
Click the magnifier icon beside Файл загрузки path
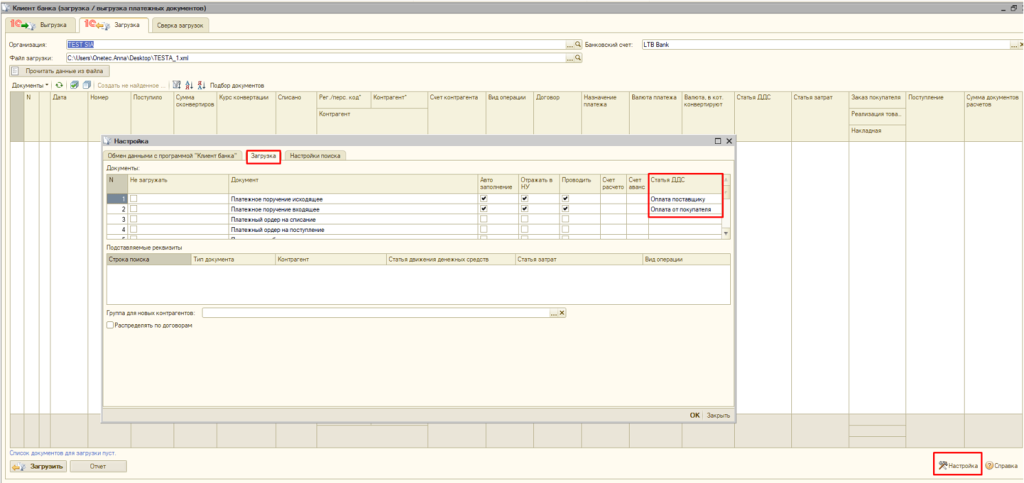pyautogui.click(x=580, y=58)
